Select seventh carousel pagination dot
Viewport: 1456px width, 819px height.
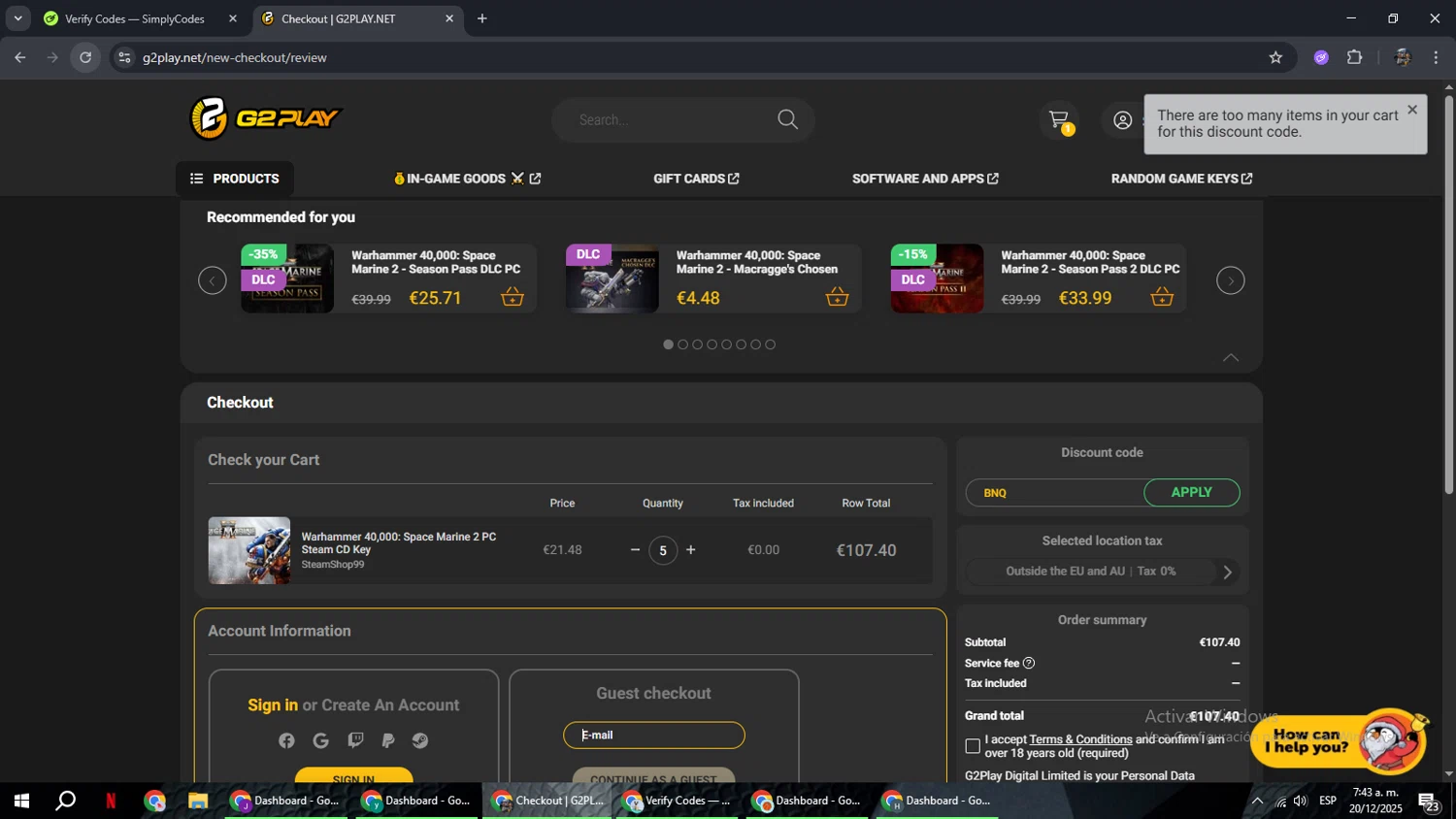point(755,344)
